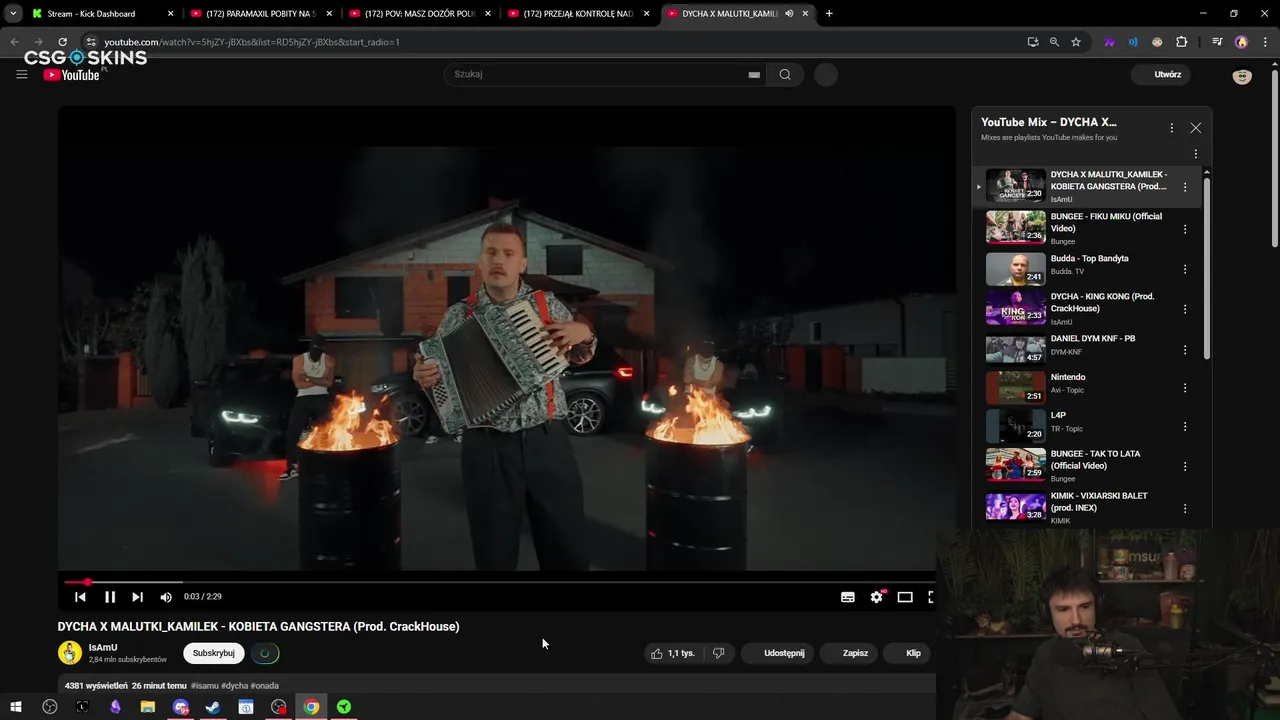Click the Subskrybuj button
The height and width of the screenshot is (720, 1280).
(x=214, y=653)
